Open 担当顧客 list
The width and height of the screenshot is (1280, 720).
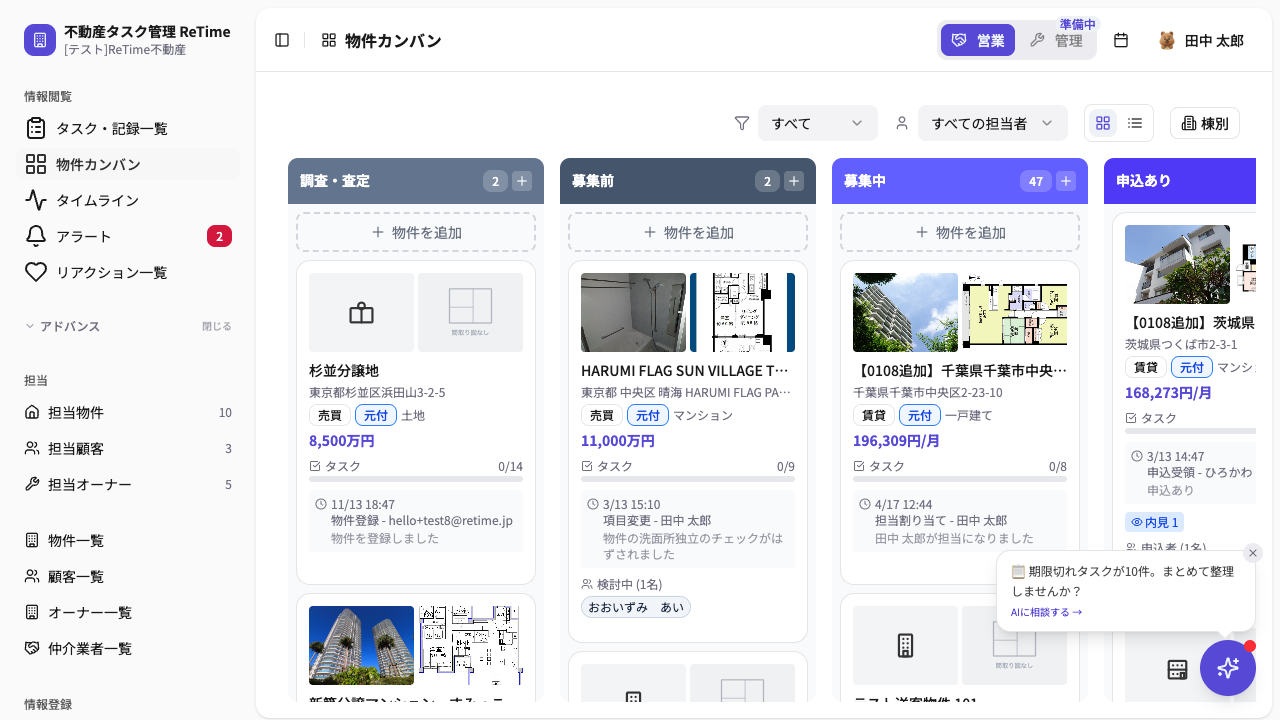(x=128, y=448)
